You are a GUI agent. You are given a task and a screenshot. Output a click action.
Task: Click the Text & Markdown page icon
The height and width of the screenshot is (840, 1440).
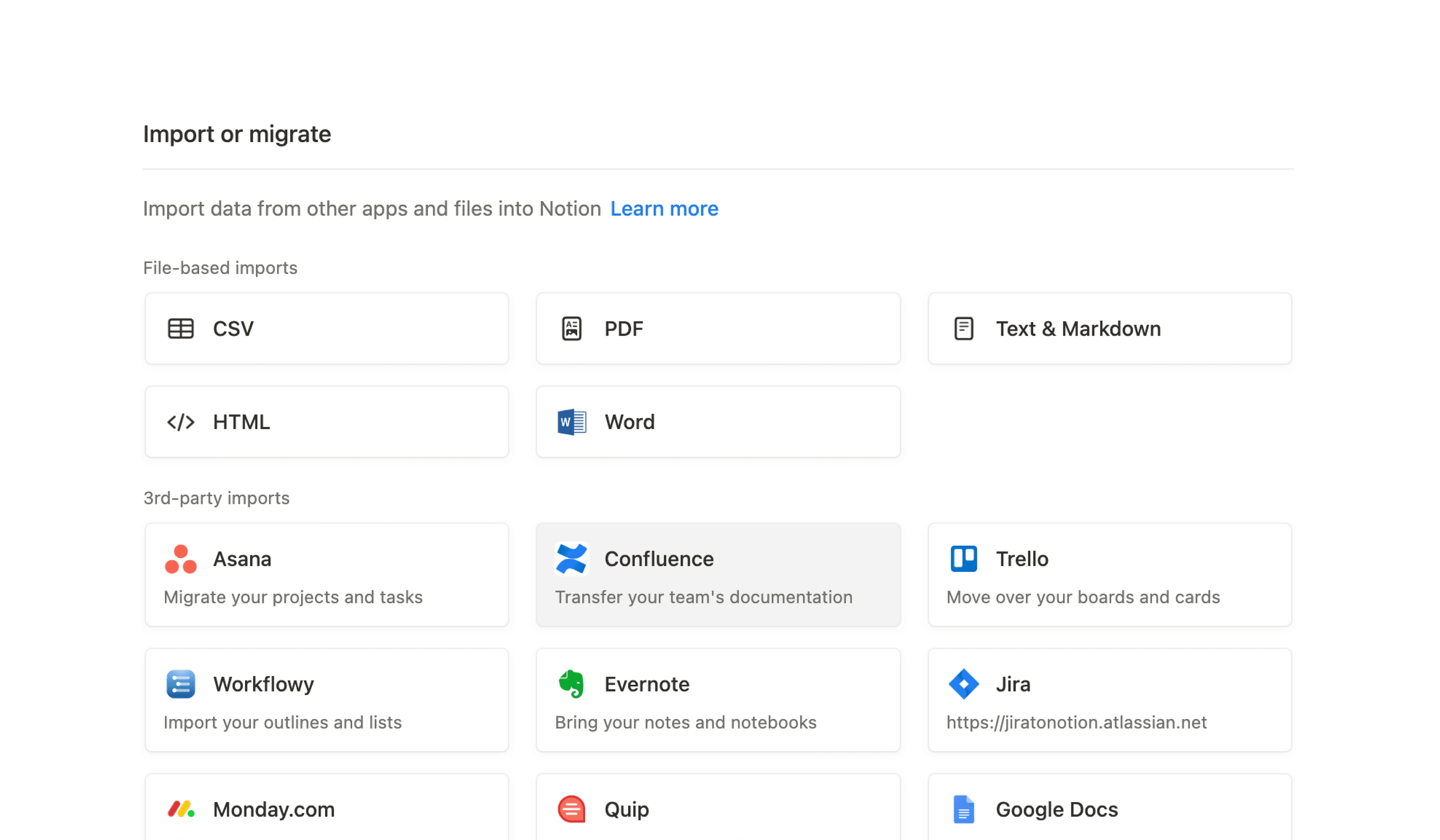(963, 328)
